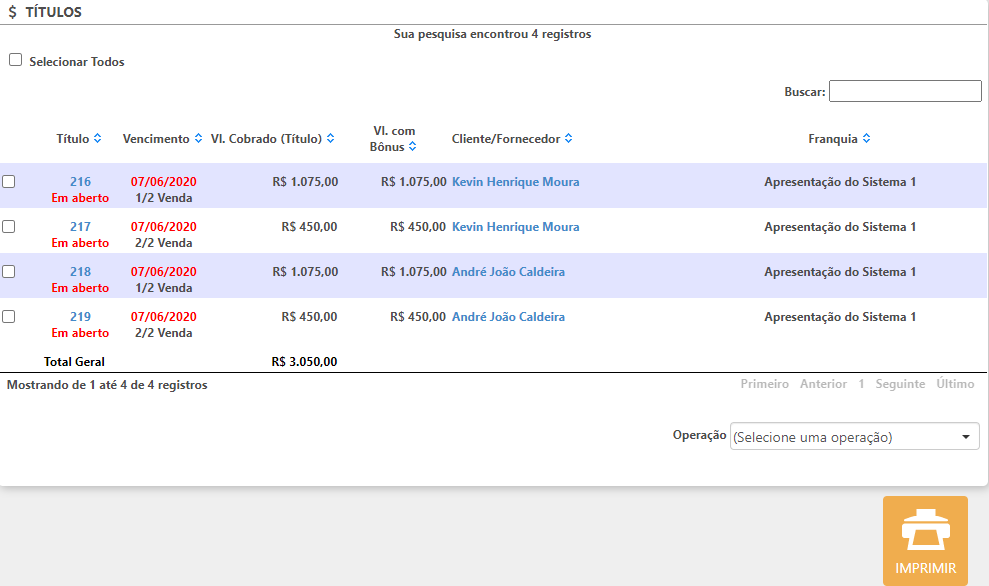Open the Operação dropdown
Screen dimensions: 989x586
[x=855, y=437]
